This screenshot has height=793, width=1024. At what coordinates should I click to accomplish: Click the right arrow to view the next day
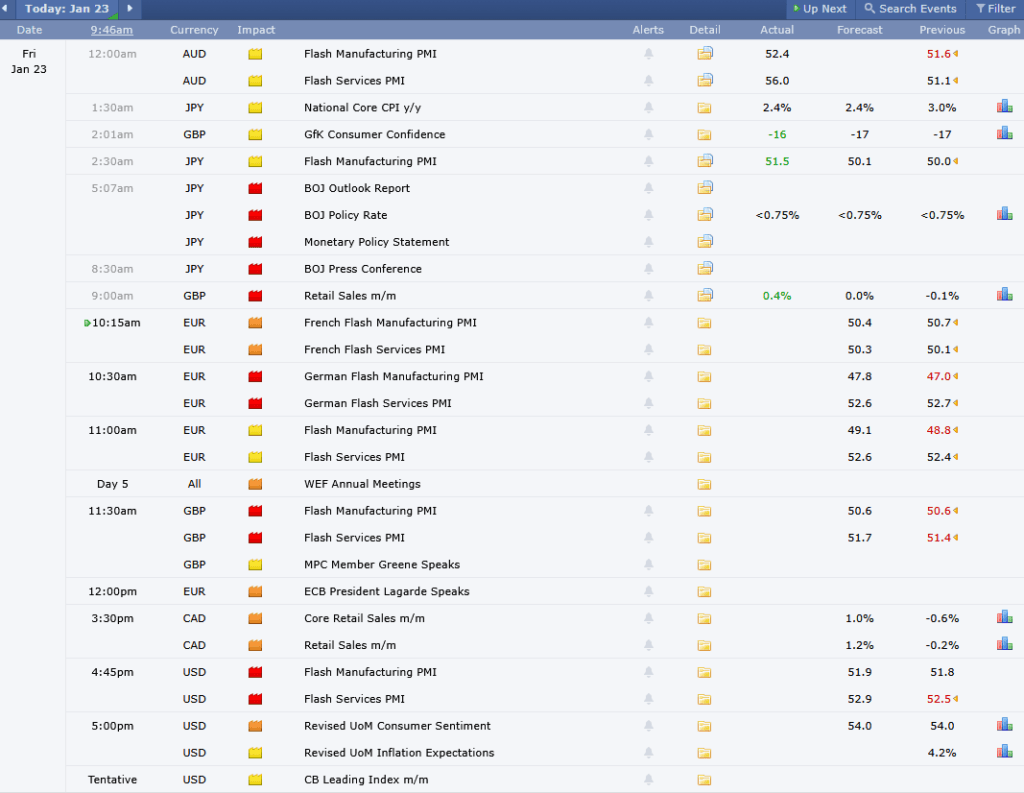[x=128, y=8]
